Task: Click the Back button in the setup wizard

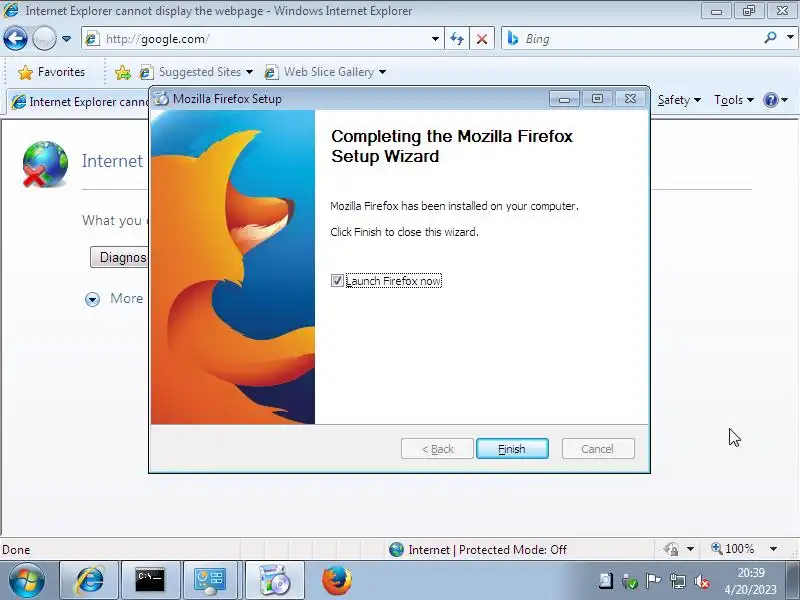Action: (437, 448)
